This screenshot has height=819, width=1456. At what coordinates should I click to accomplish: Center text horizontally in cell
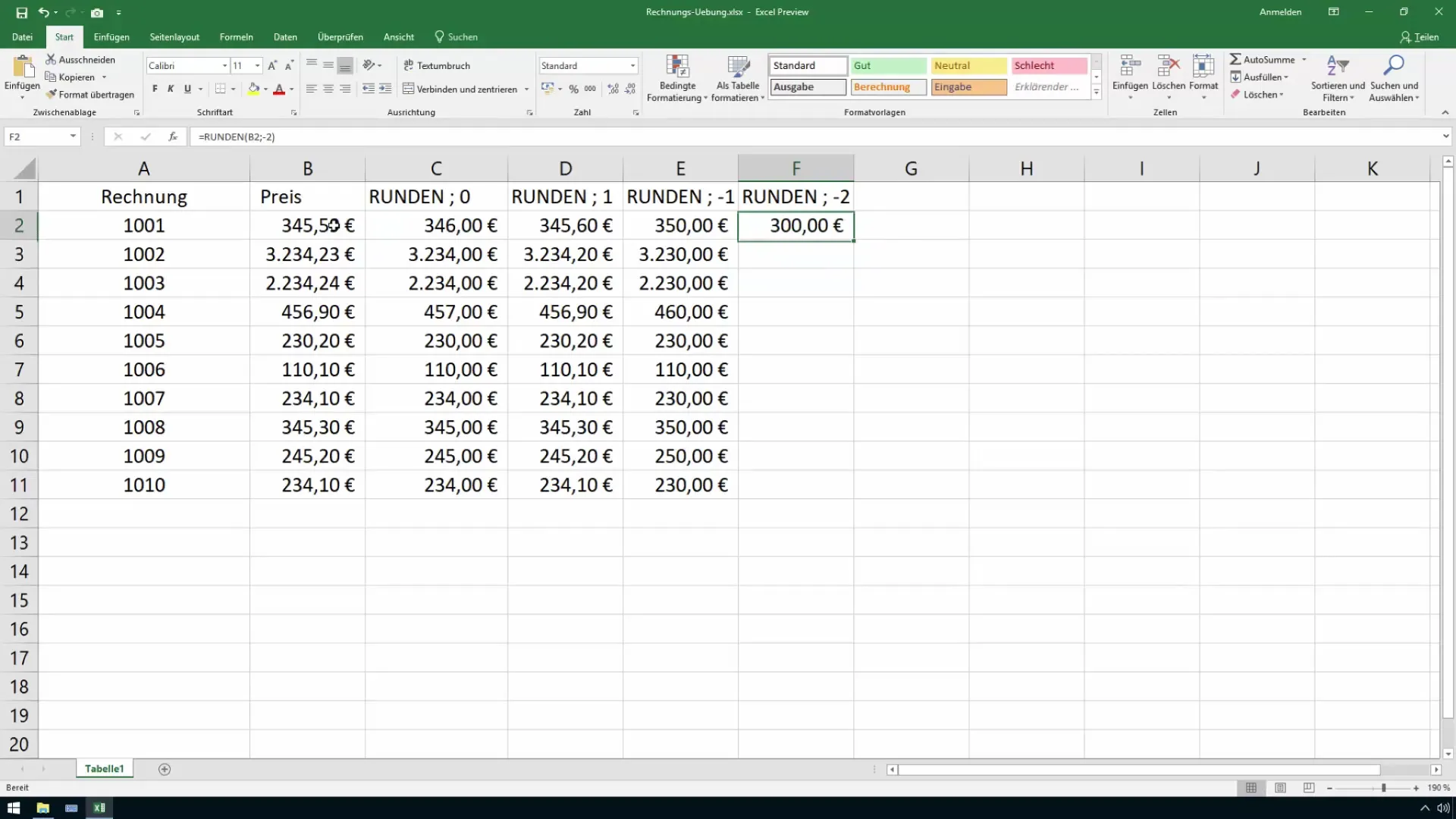coord(328,89)
